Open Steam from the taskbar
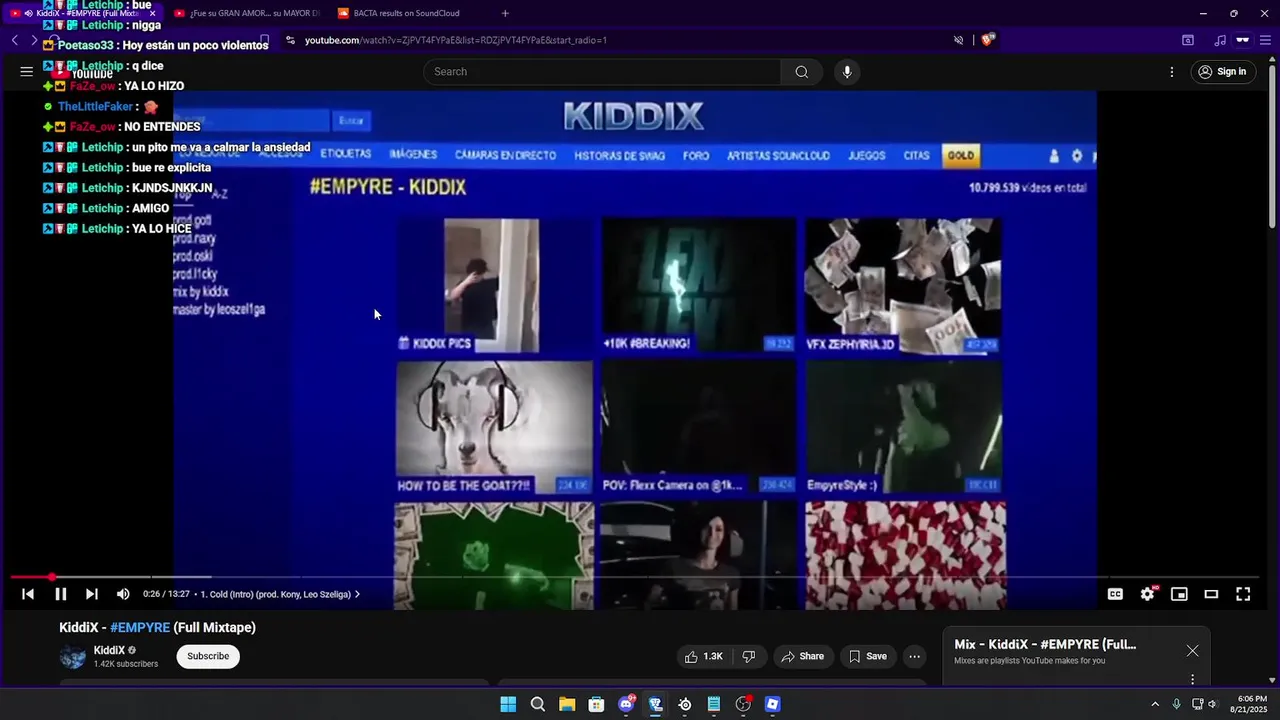 coord(685,704)
